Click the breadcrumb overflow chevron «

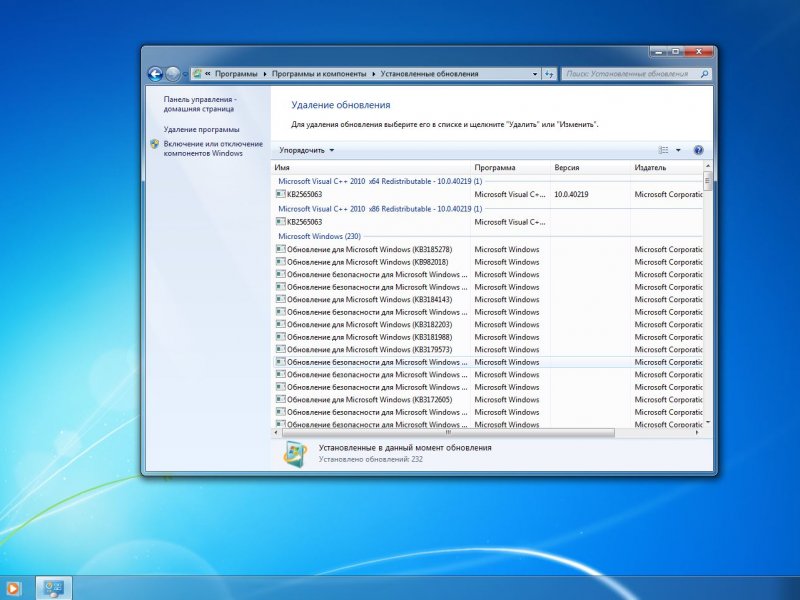point(208,74)
